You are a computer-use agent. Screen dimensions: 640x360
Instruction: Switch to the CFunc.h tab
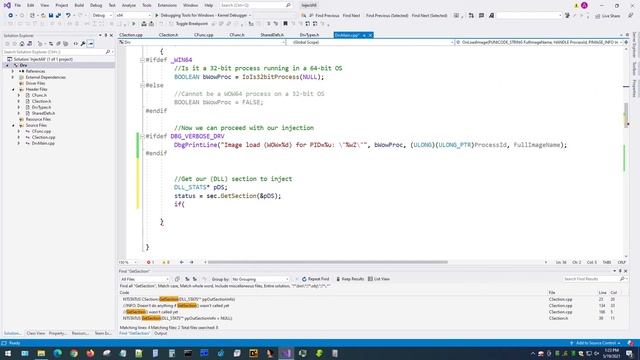tap(237, 35)
